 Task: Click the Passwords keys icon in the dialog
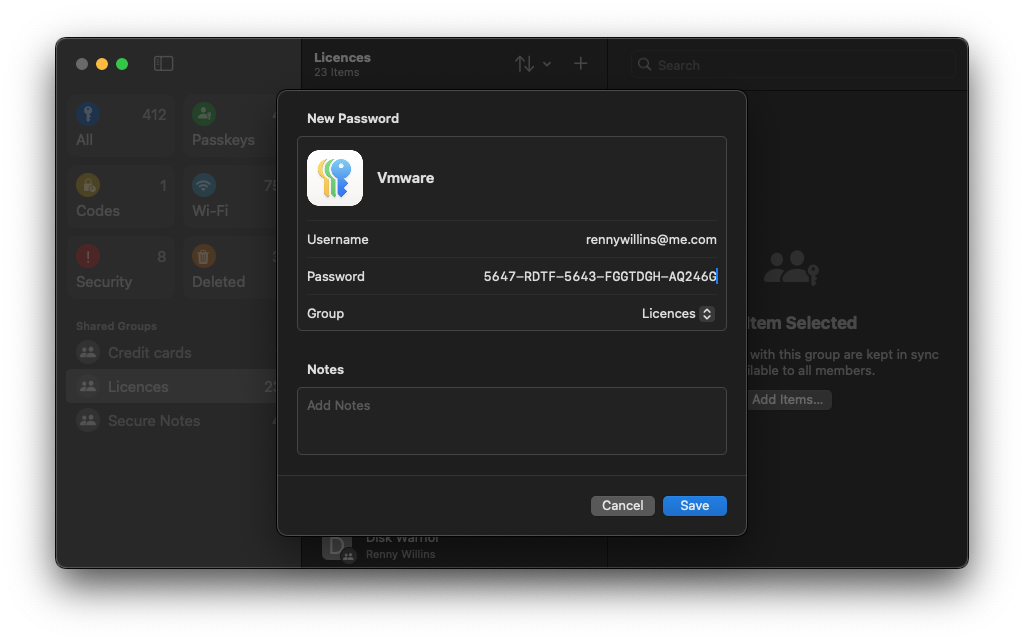tap(335, 178)
